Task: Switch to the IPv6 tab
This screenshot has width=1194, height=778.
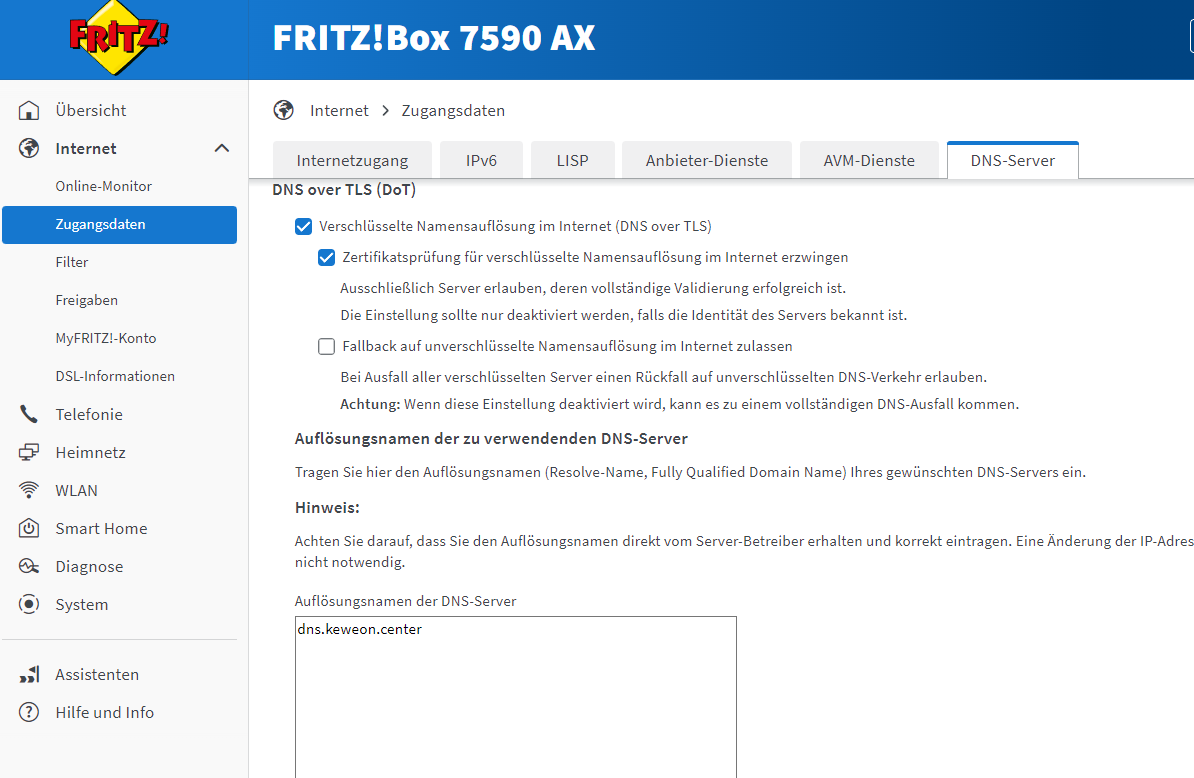Action: [x=481, y=160]
